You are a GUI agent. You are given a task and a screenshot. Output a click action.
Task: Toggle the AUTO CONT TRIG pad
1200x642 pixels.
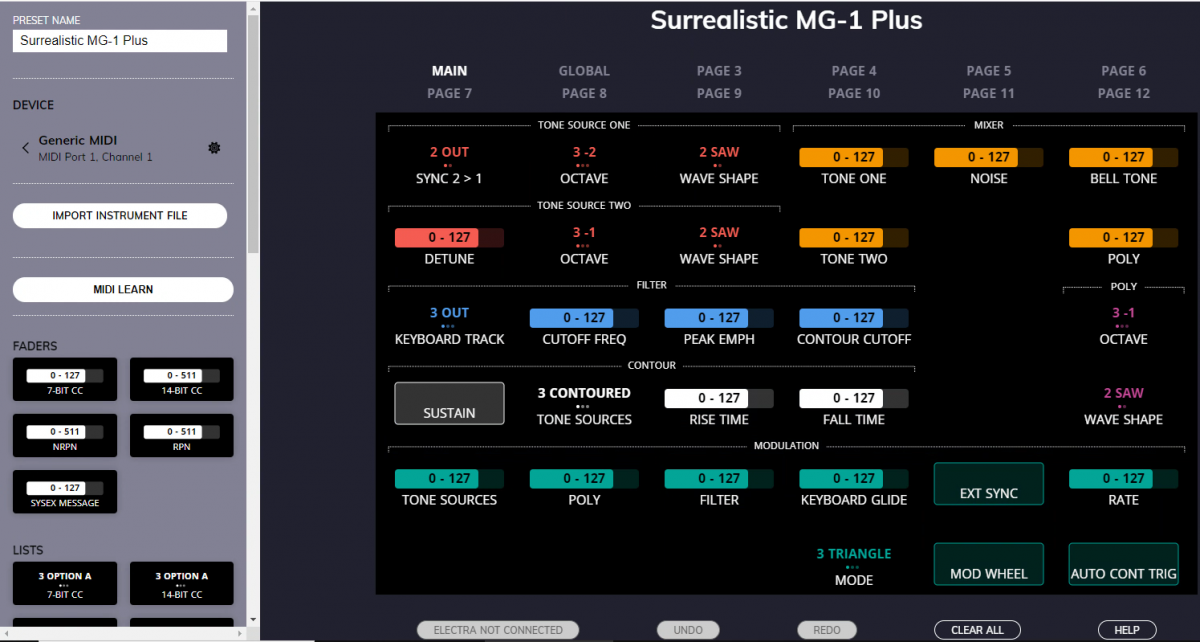click(1123, 564)
